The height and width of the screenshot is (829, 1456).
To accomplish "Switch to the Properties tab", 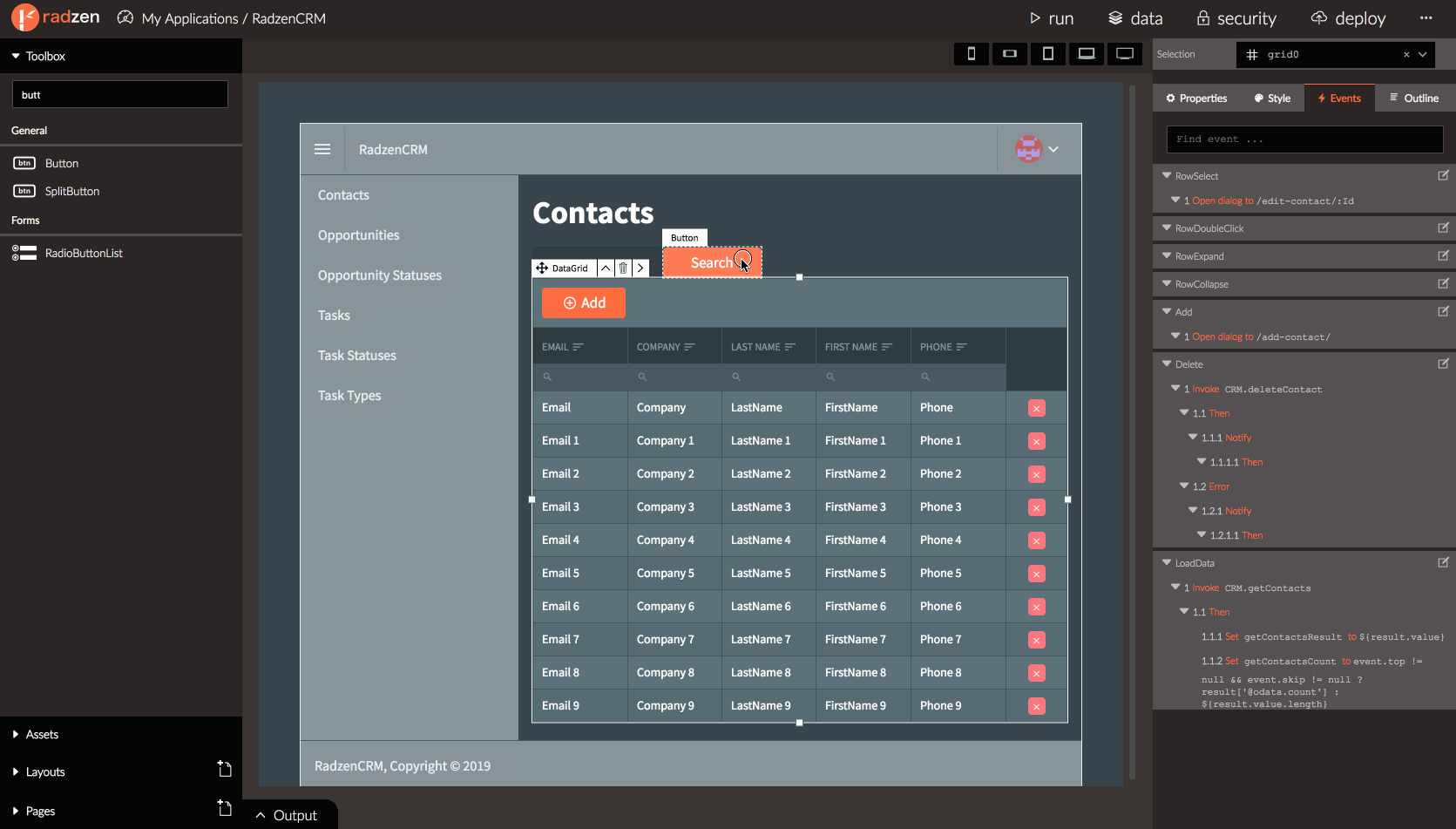I will tap(1195, 99).
